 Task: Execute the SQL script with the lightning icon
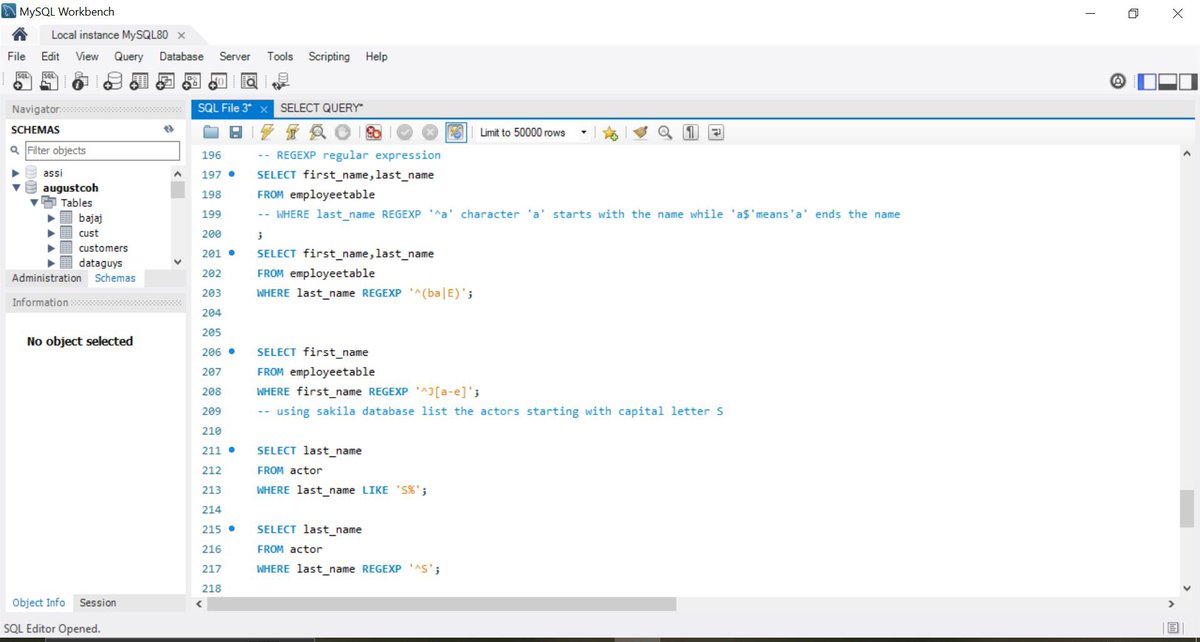point(267,131)
